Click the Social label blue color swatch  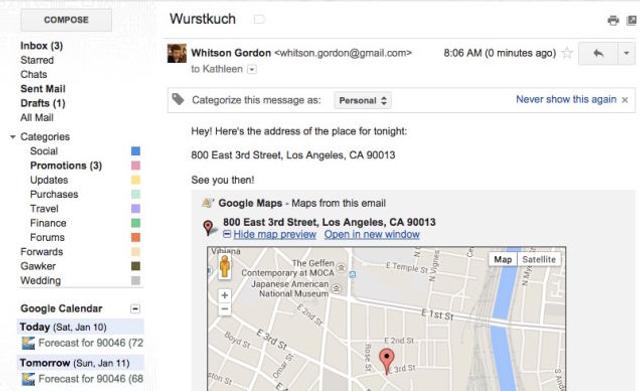[x=136, y=151]
